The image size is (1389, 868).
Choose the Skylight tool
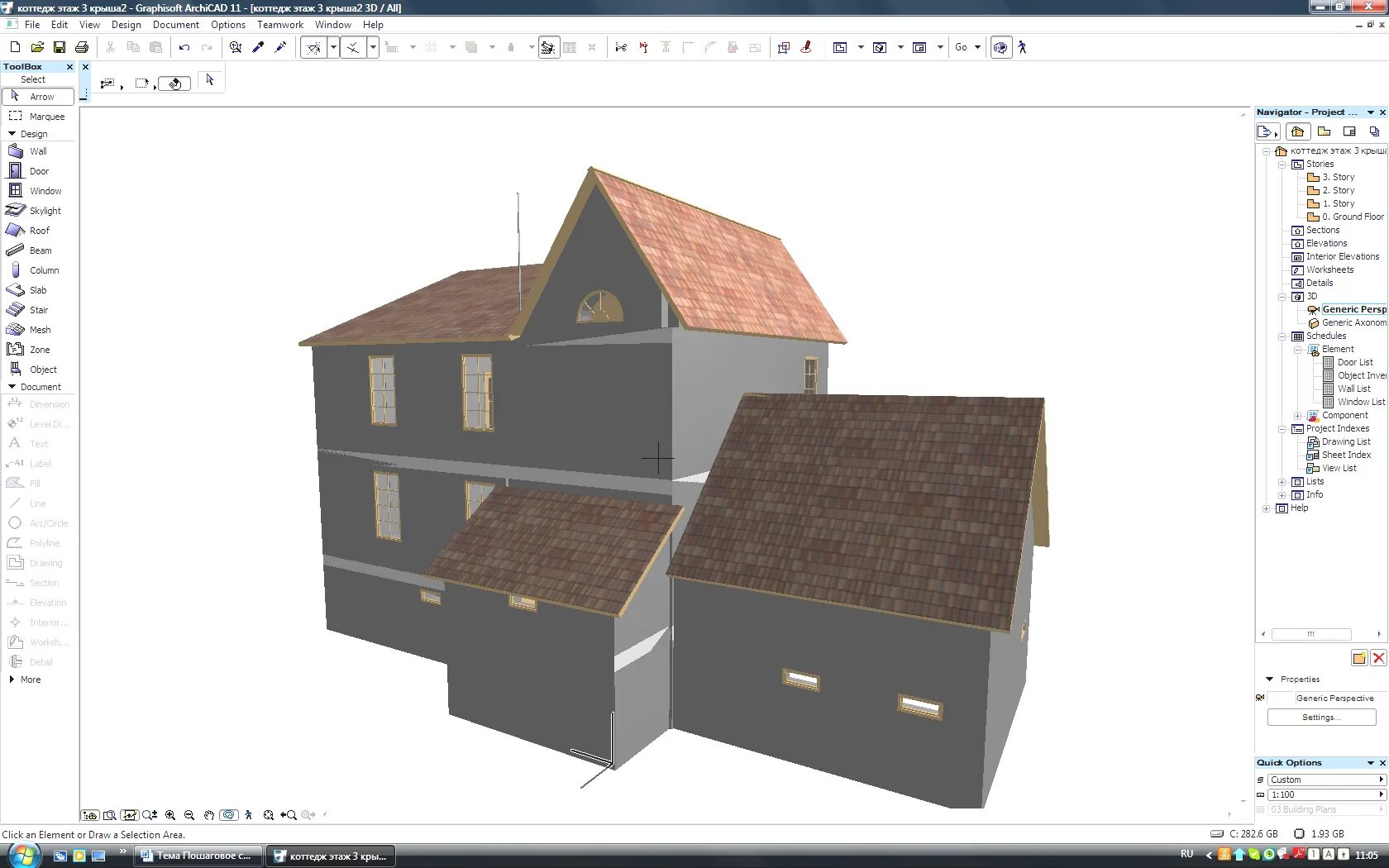pyautogui.click(x=38, y=211)
